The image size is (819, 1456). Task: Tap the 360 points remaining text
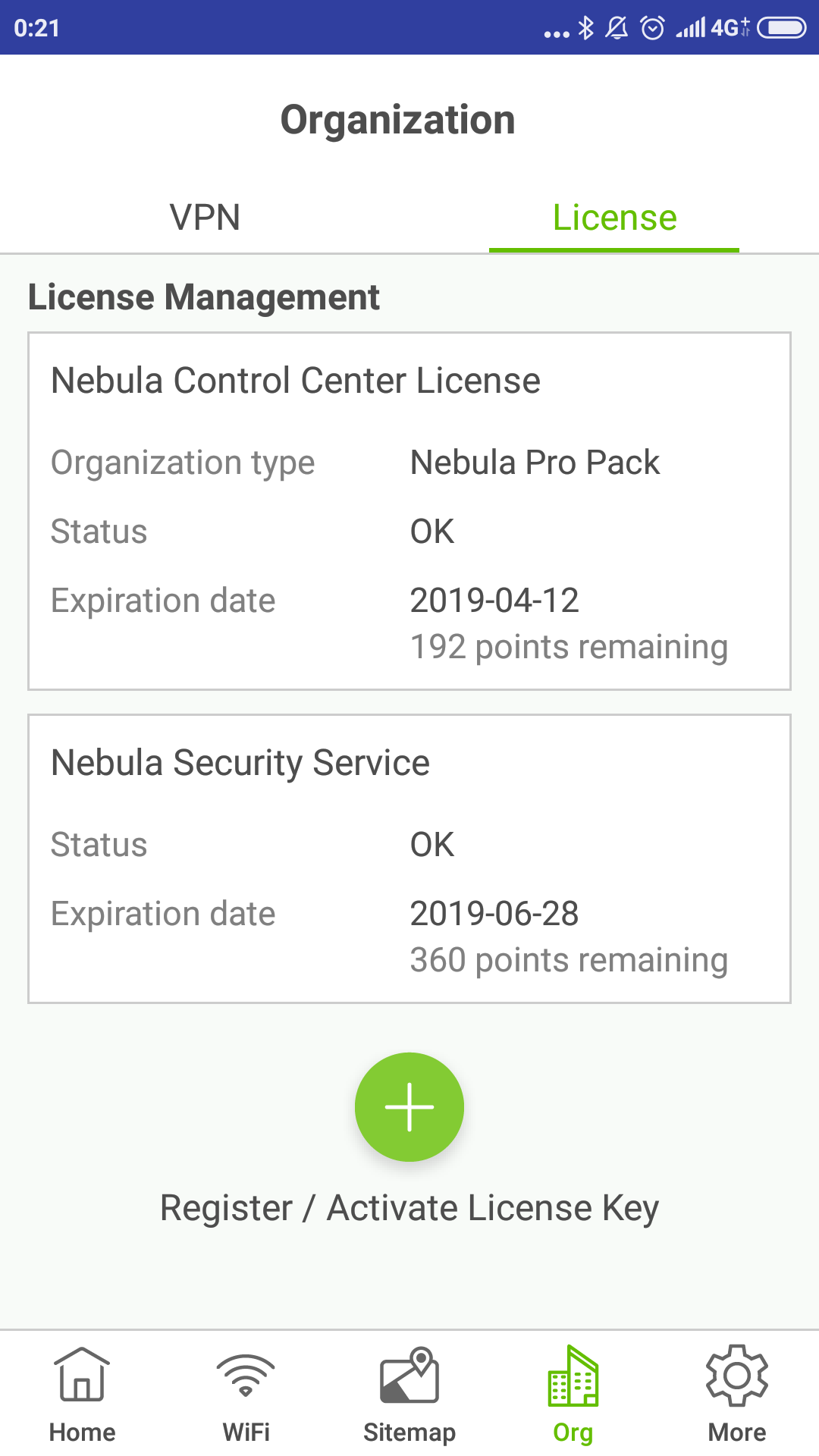pyautogui.click(x=569, y=960)
